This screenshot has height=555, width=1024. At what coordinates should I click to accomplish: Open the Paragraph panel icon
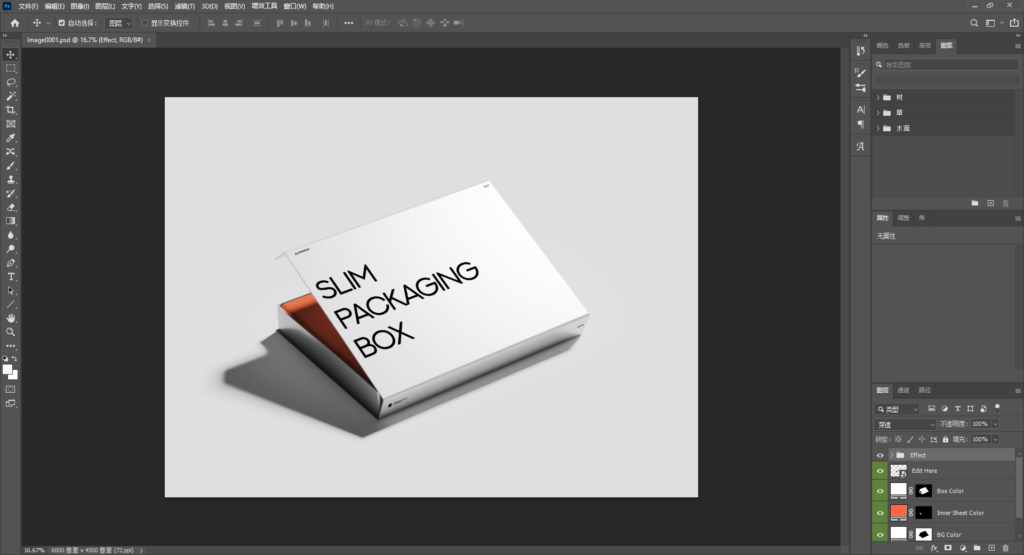[x=860, y=124]
